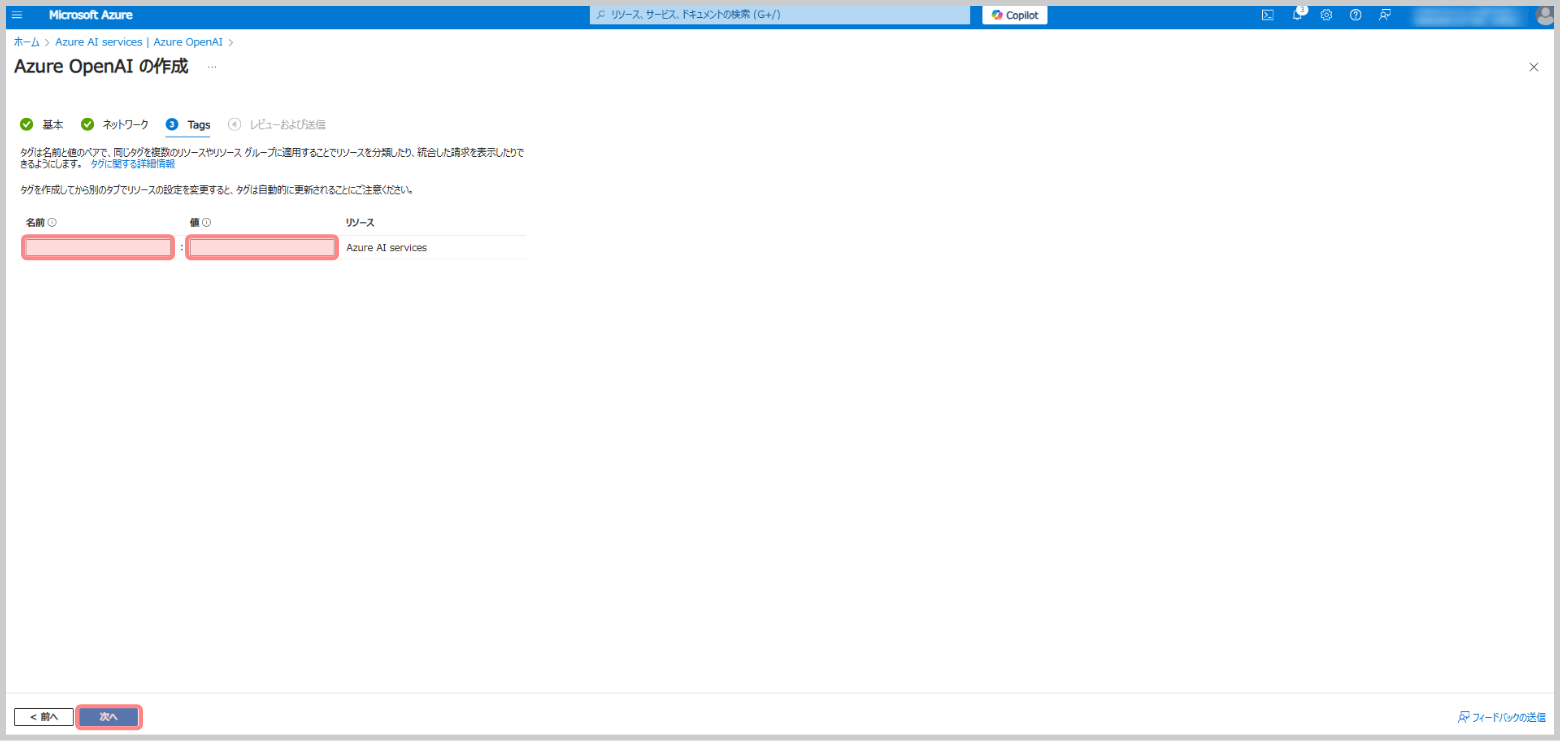
Task: Click the < 前へ button
Action: pyautogui.click(x=44, y=717)
